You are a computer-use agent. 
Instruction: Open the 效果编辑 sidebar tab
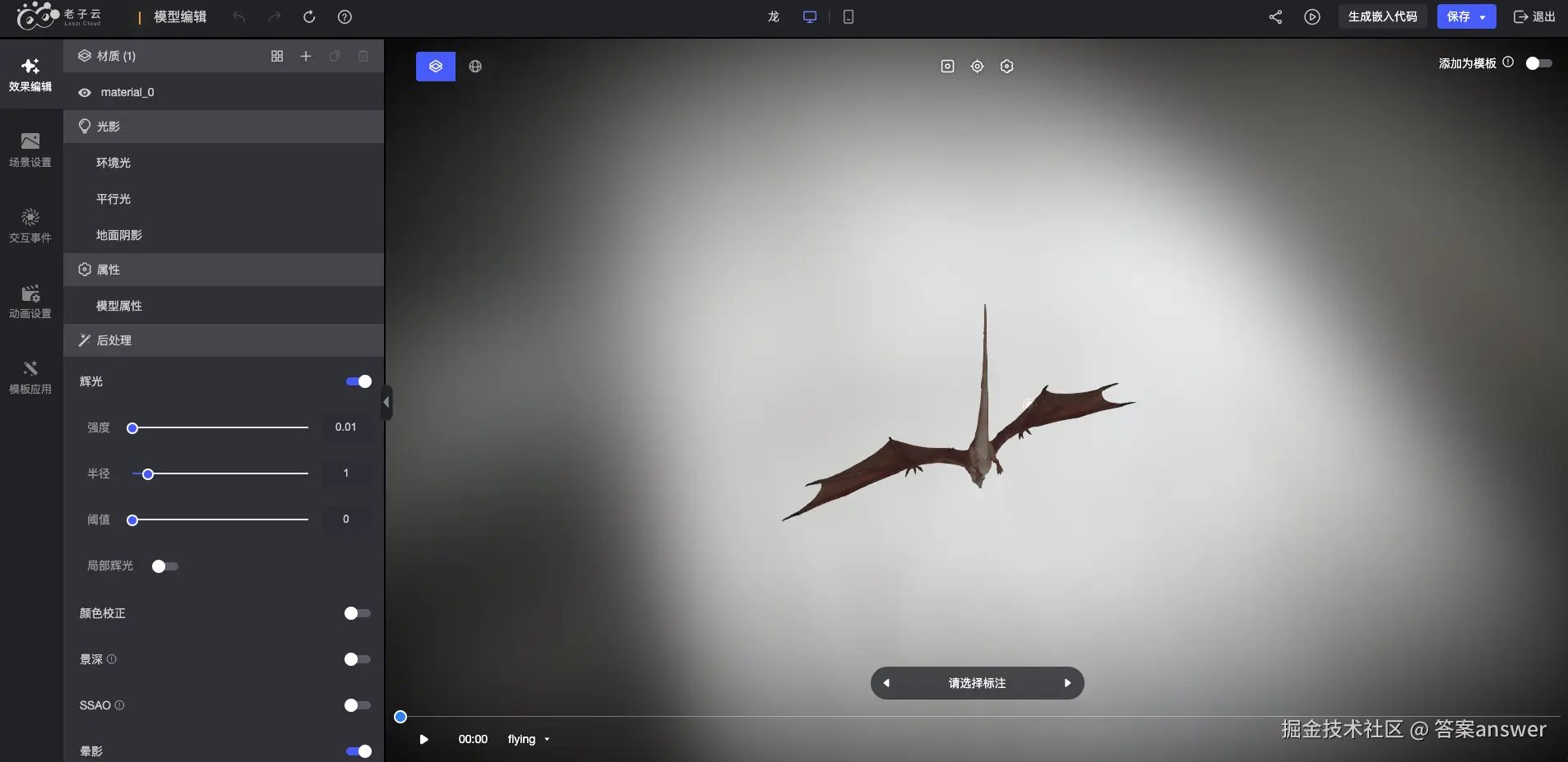[30, 74]
